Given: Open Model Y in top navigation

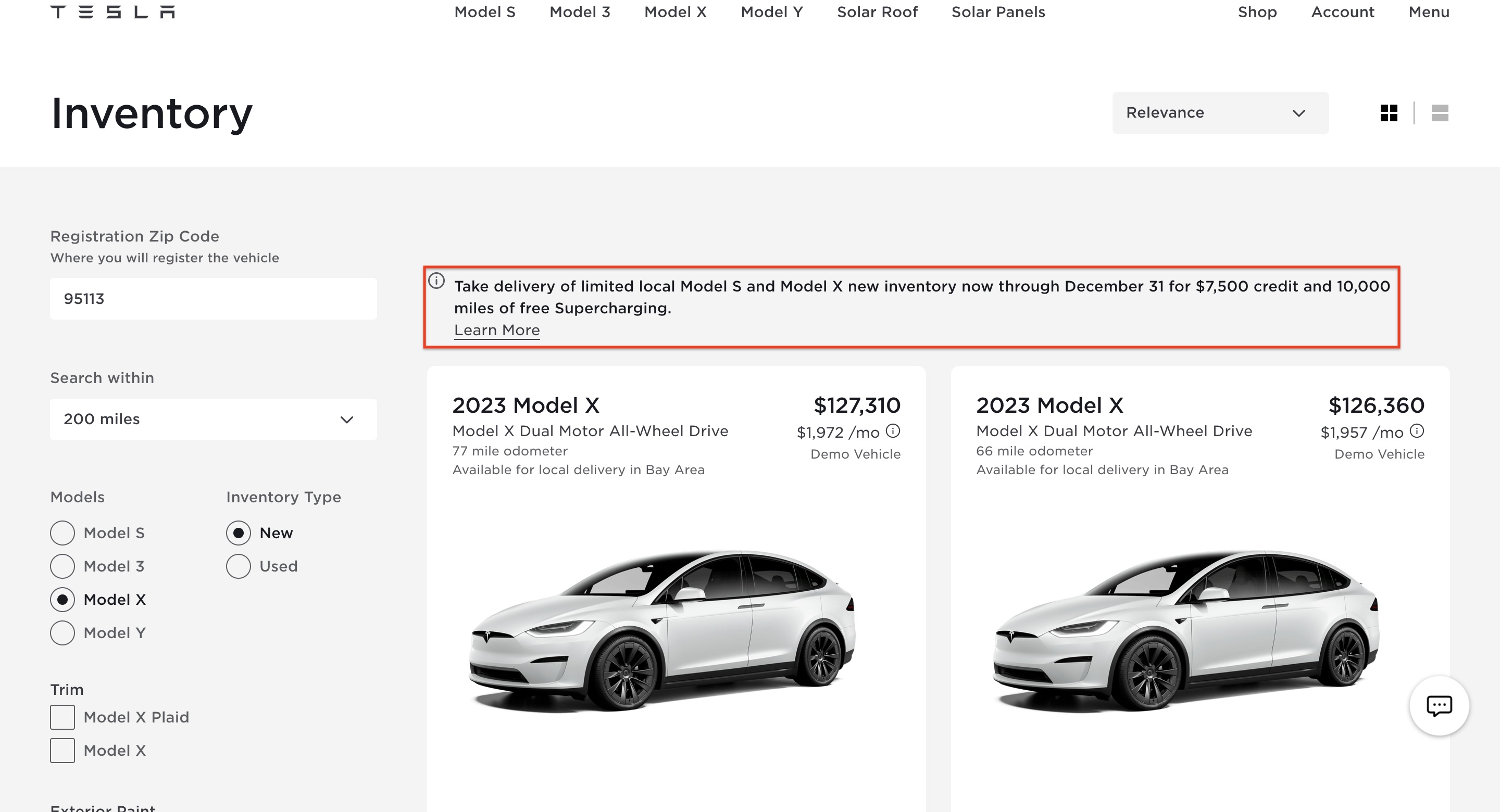Looking at the screenshot, I should 771,12.
